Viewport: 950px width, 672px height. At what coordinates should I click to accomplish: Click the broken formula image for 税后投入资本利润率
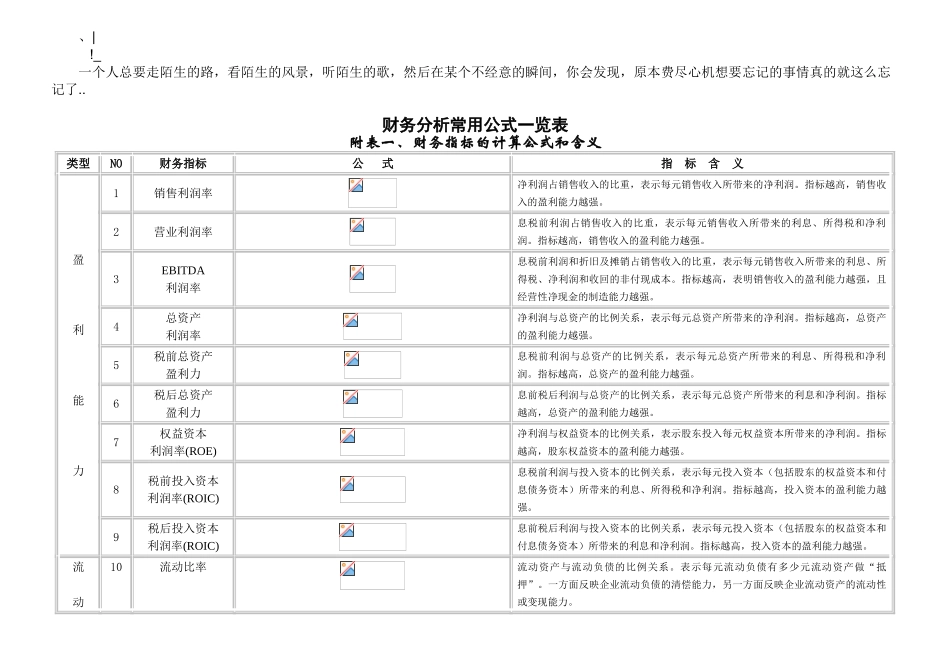(372, 536)
